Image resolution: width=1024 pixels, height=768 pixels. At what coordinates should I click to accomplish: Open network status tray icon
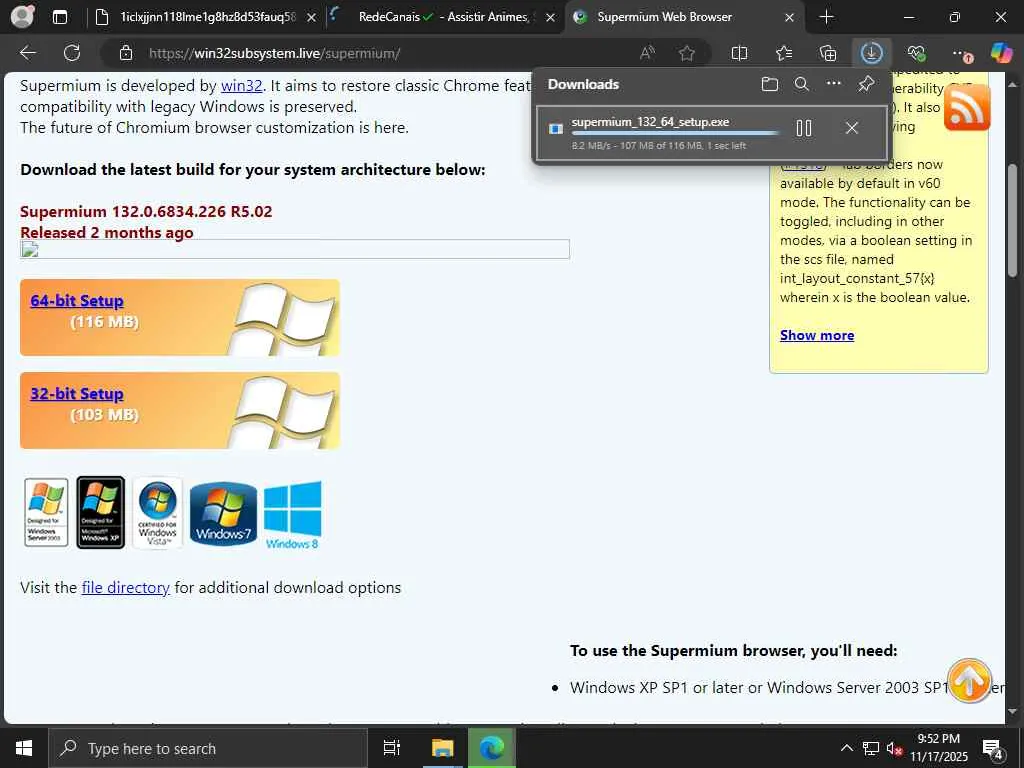(x=871, y=748)
